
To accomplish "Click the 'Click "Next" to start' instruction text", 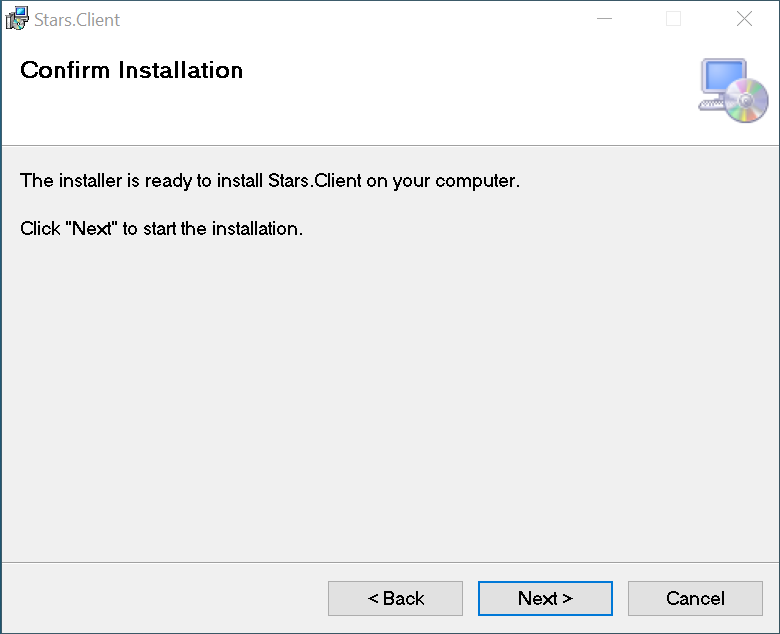I will tap(161, 229).
